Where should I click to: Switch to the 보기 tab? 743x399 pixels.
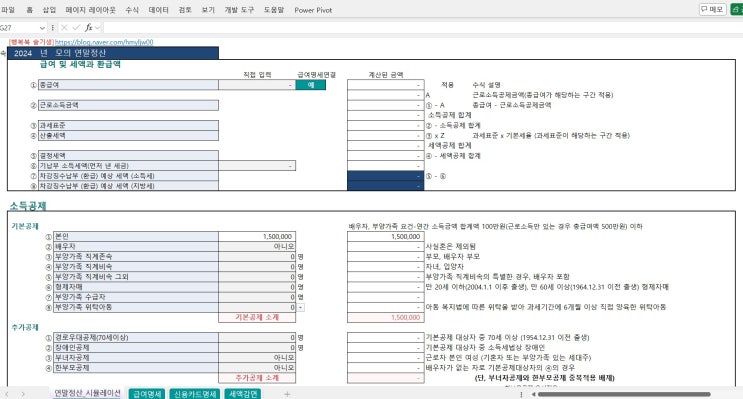coord(208,9)
